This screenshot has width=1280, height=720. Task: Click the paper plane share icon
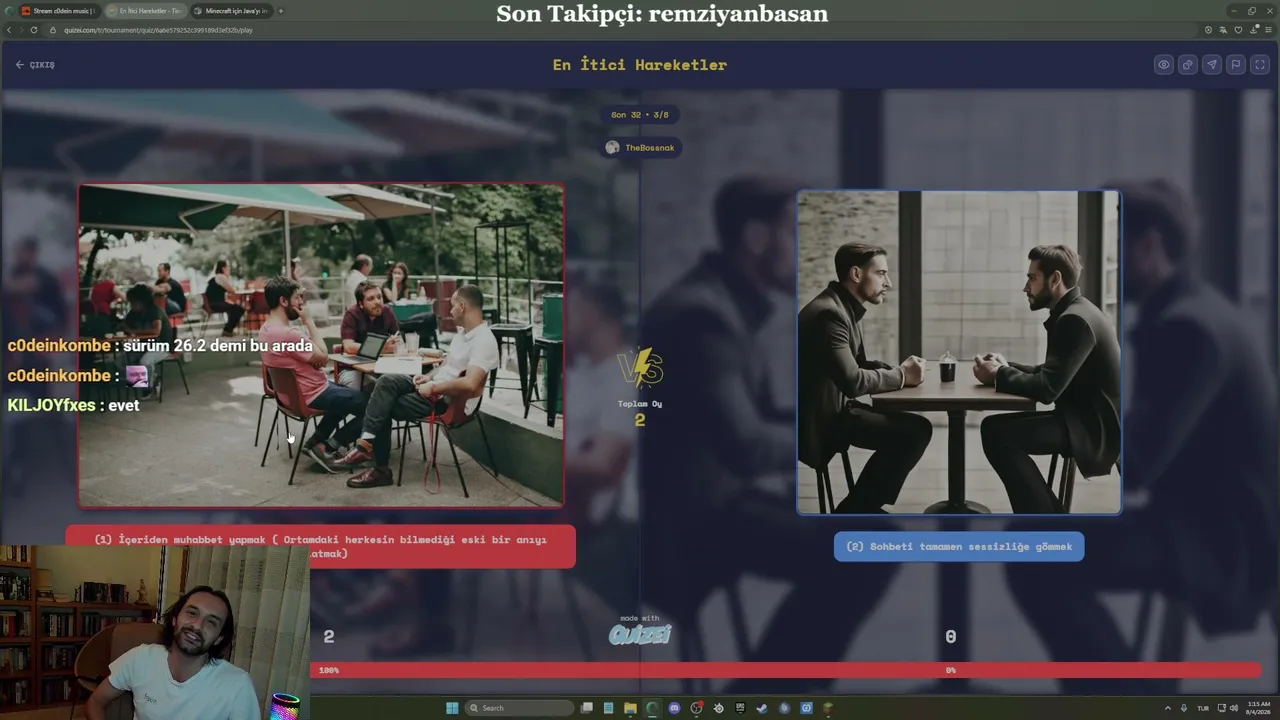click(1212, 65)
